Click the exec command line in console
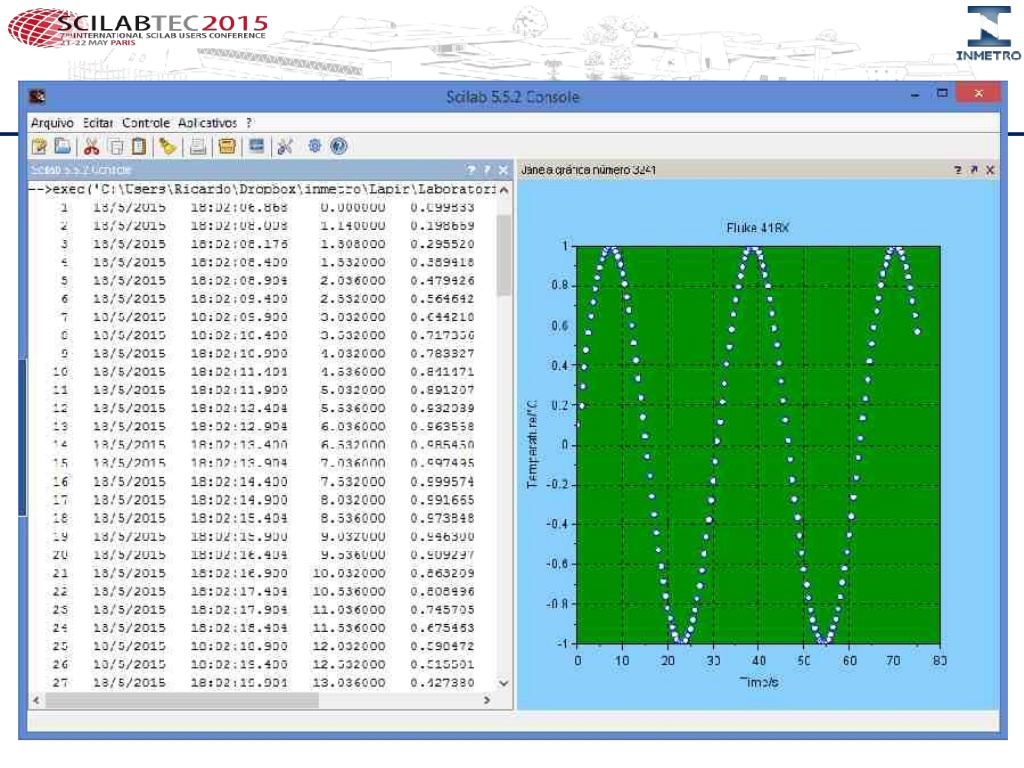Screen dimensions: 1024x768 (262, 189)
